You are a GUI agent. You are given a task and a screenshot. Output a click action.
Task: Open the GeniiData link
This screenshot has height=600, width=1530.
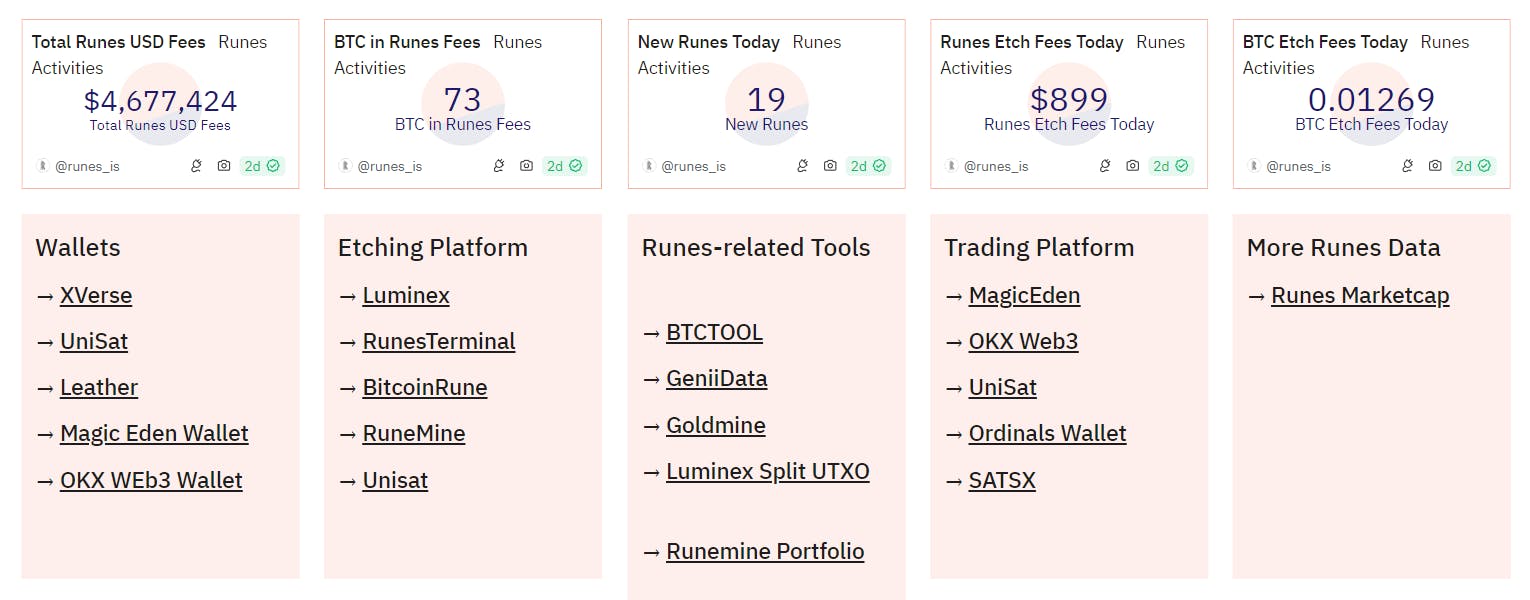click(717, 378)
